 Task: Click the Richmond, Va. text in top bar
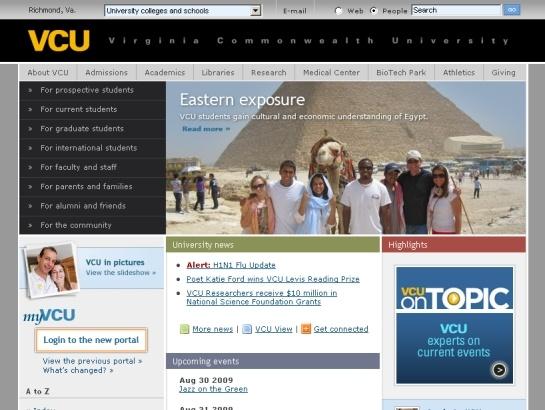52,10
